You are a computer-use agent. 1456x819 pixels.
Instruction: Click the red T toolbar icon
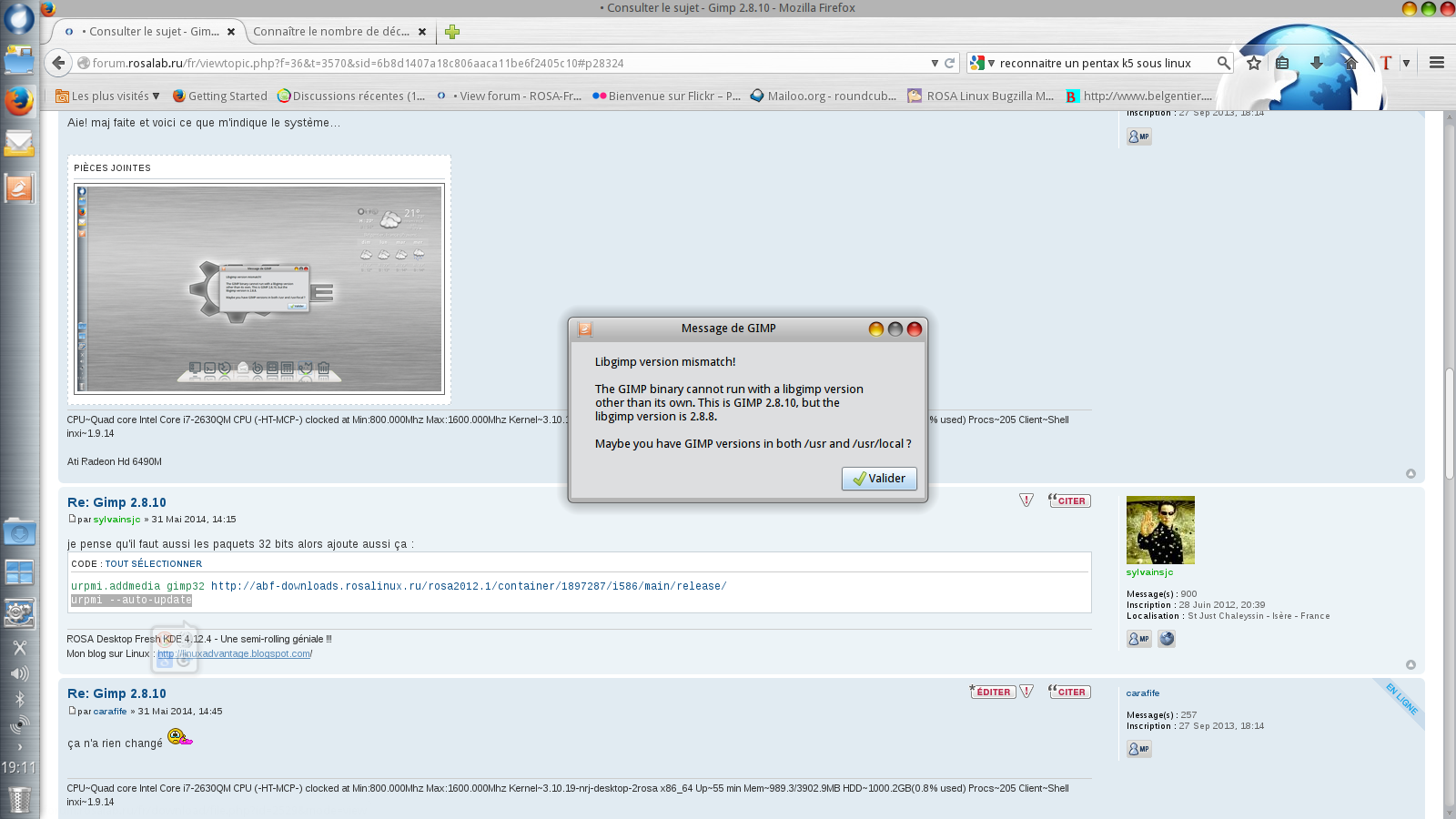click(1386, 63)
